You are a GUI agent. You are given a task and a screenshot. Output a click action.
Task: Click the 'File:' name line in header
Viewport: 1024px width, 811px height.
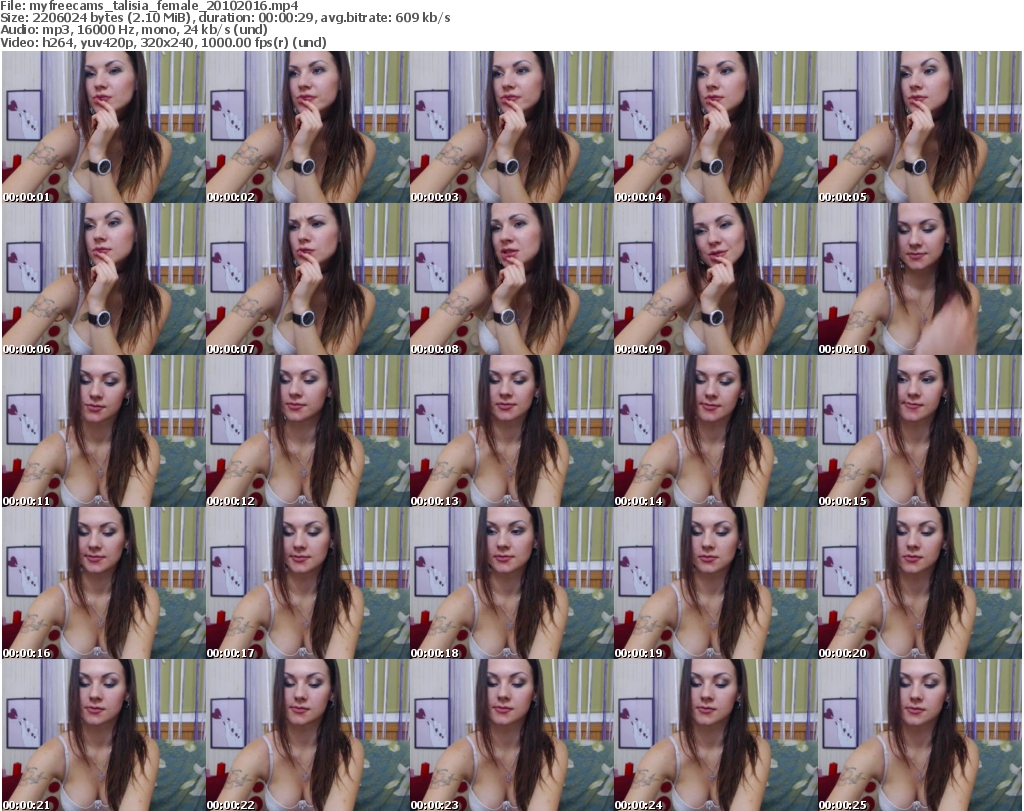[x=150, y=6]
